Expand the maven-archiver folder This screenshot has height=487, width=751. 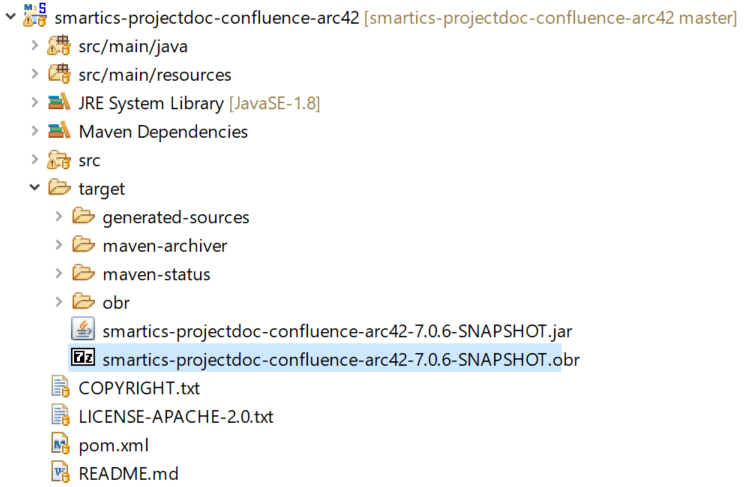click(x=59, y=245)
